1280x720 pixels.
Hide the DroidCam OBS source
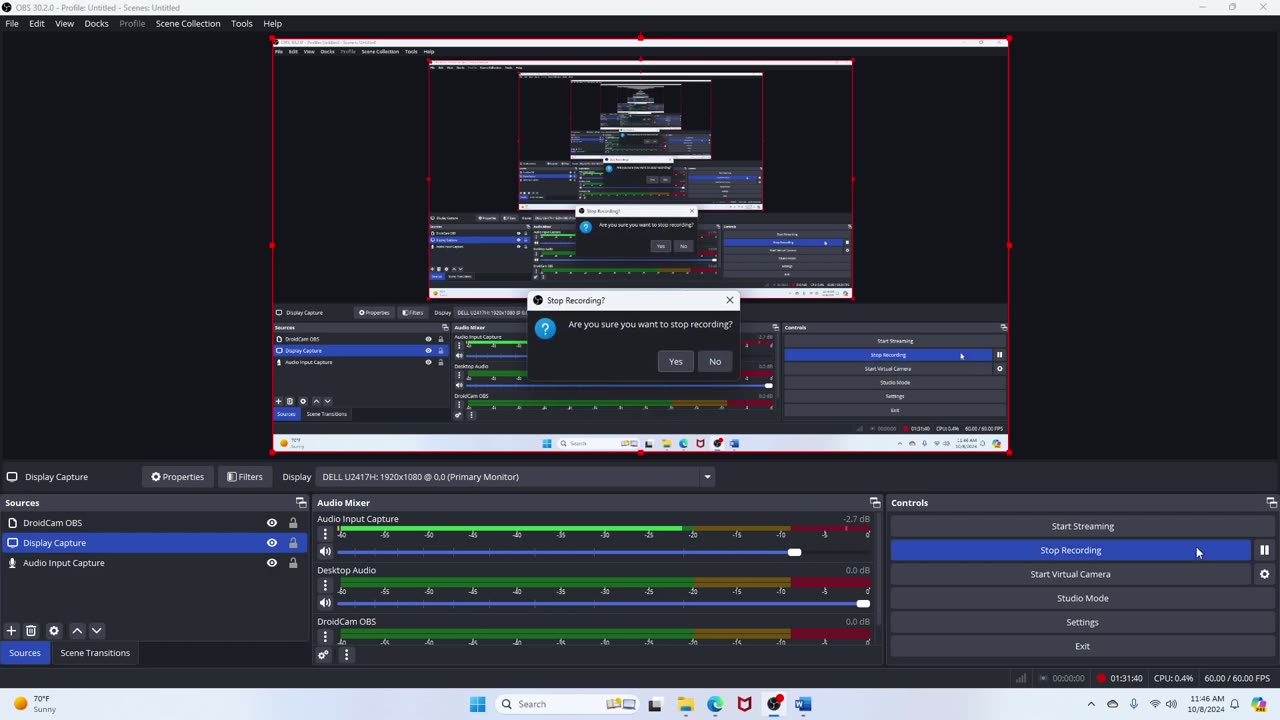click(271, 523)
